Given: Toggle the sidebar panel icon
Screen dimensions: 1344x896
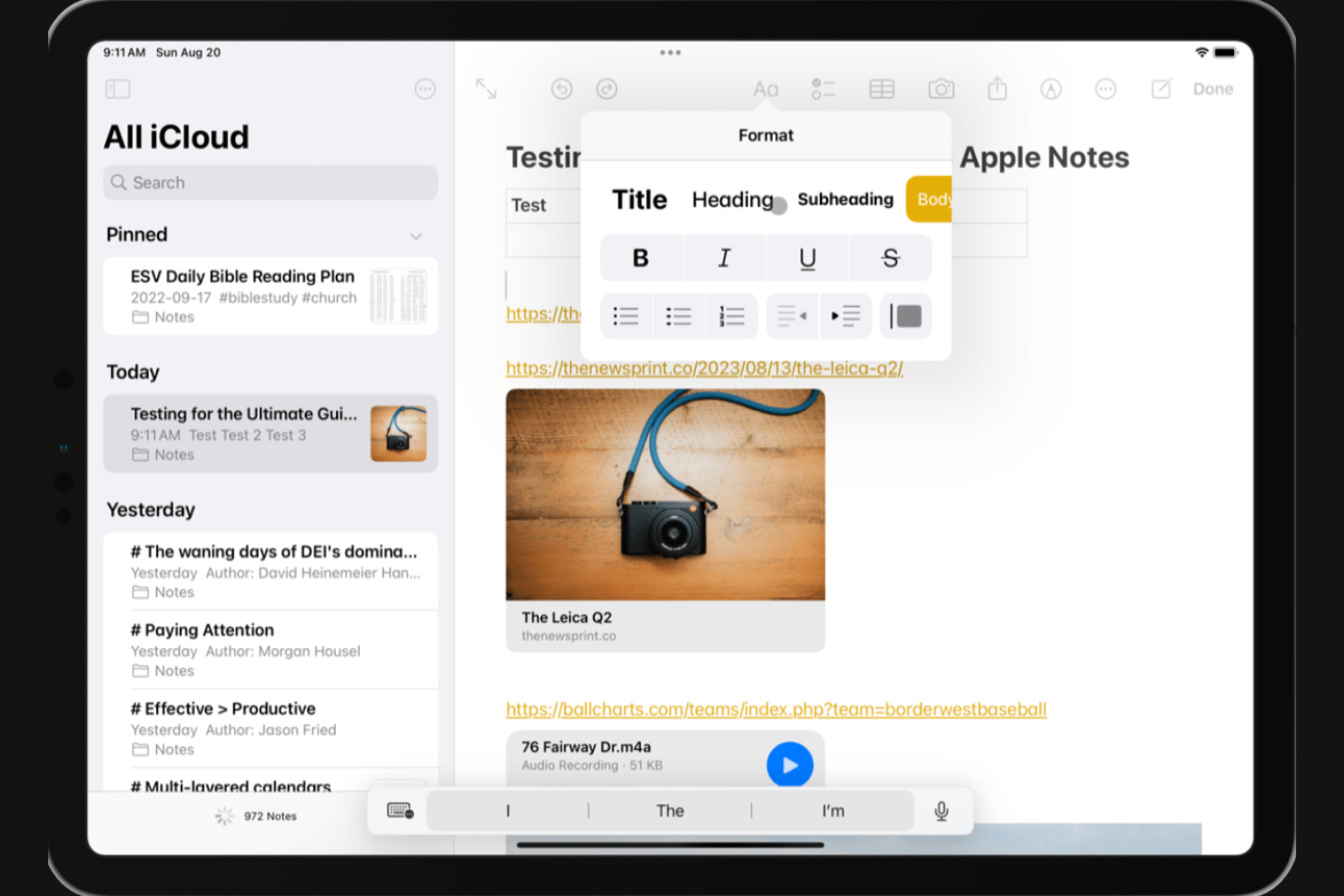Looking at the screenshot, I should [118, 89].
